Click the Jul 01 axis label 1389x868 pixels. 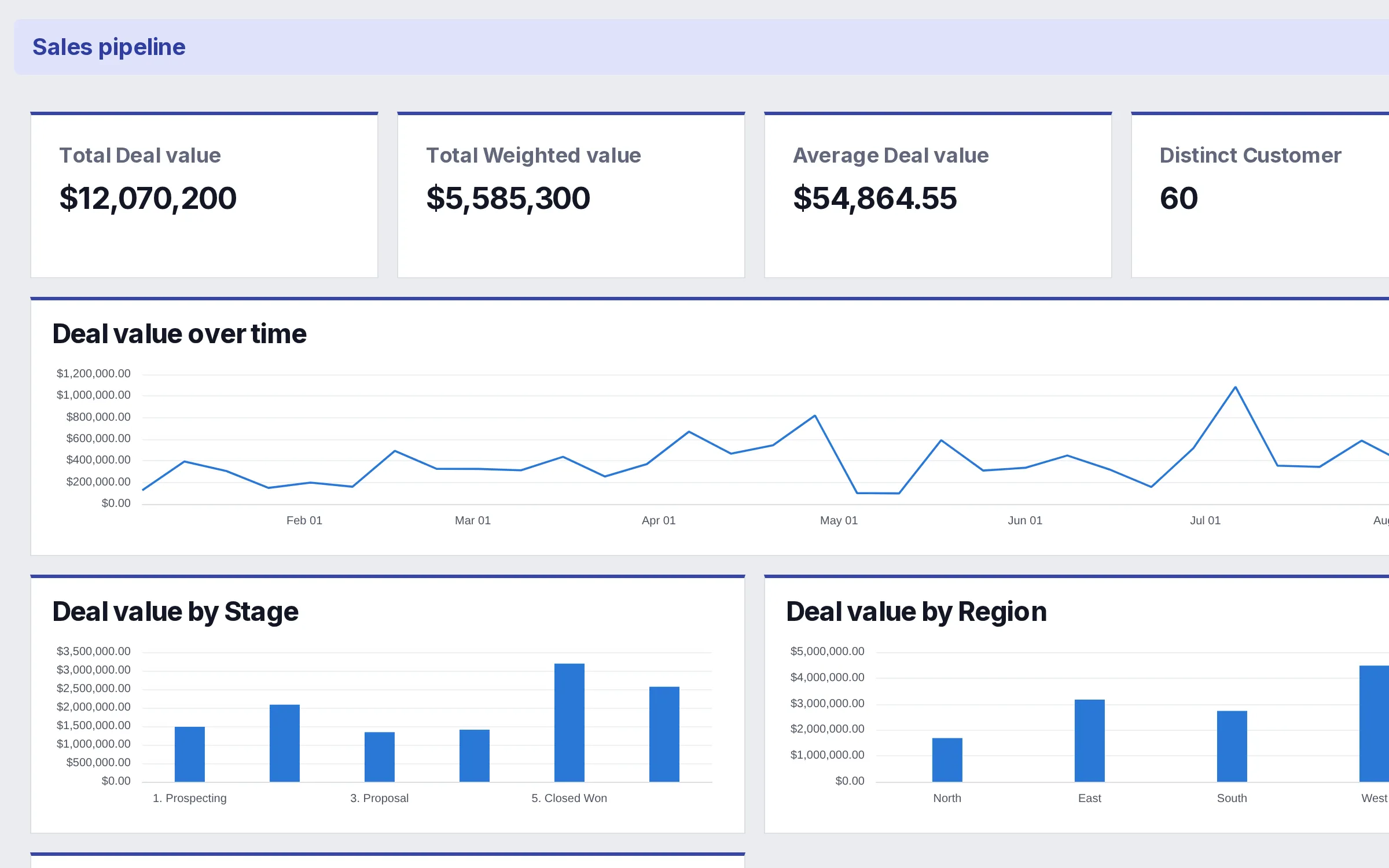pos(1206,520)
